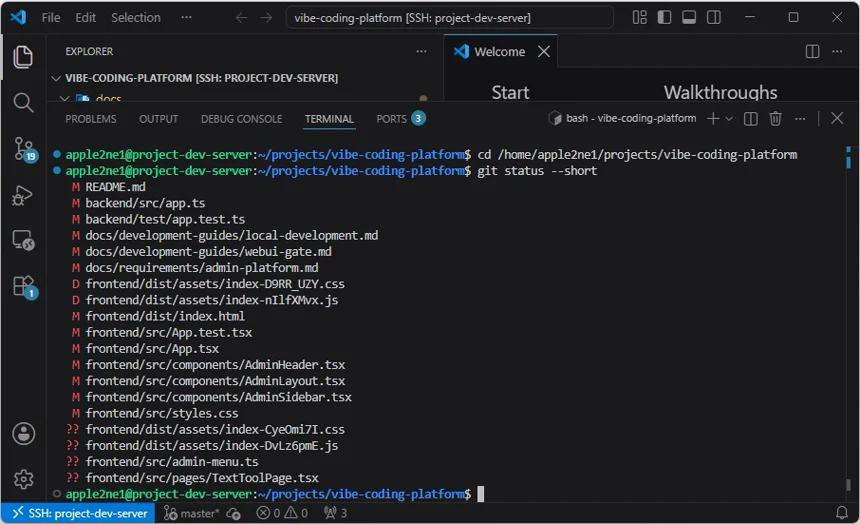Select the bash - vibe-coding-platform terminal label
This screenshot has height=524, width=860.
pyautogui.click(x=622, y=119)
